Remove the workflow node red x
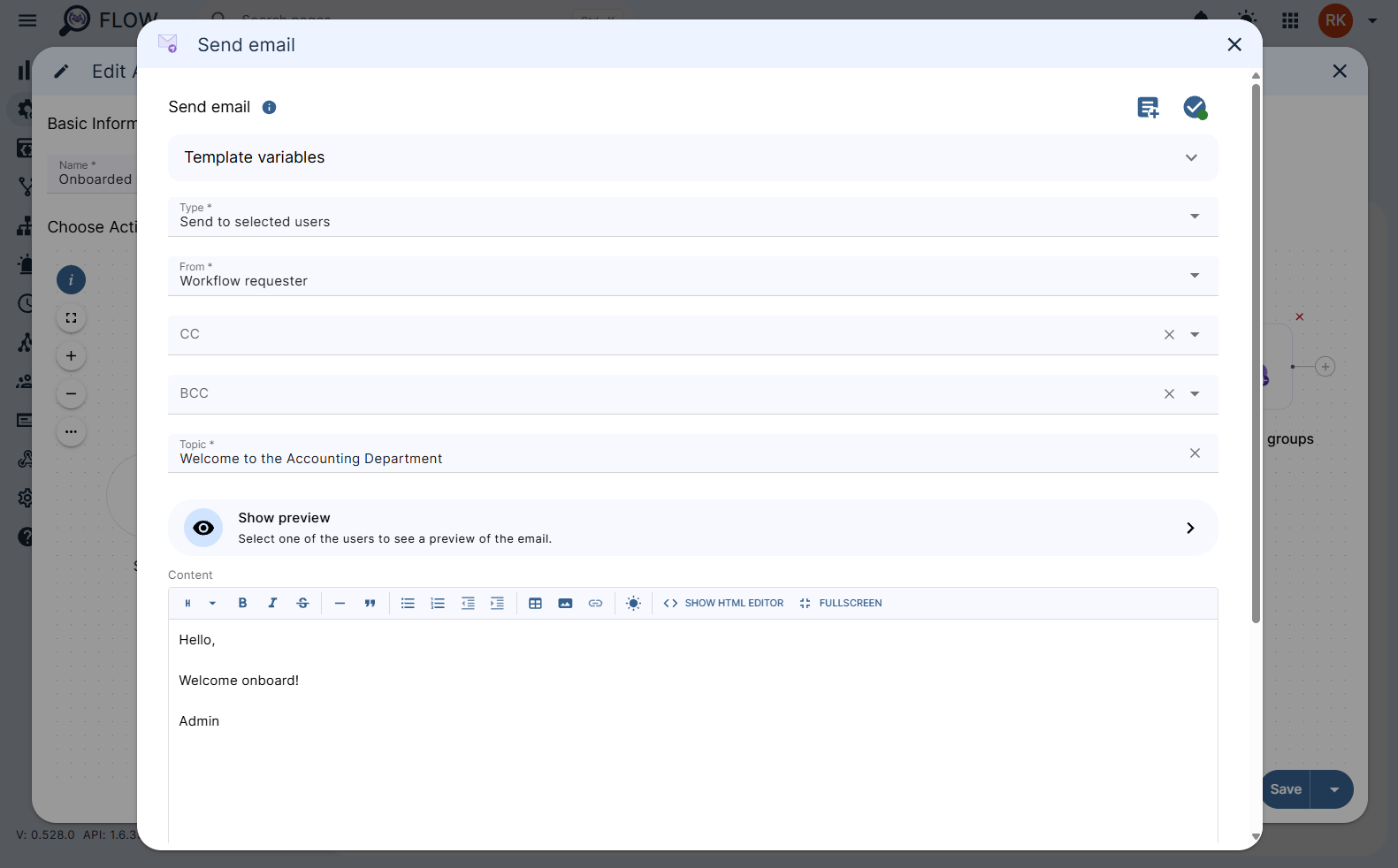Image resolution: width=1398 pixels, height=868 pixels. coord(1299,316)
